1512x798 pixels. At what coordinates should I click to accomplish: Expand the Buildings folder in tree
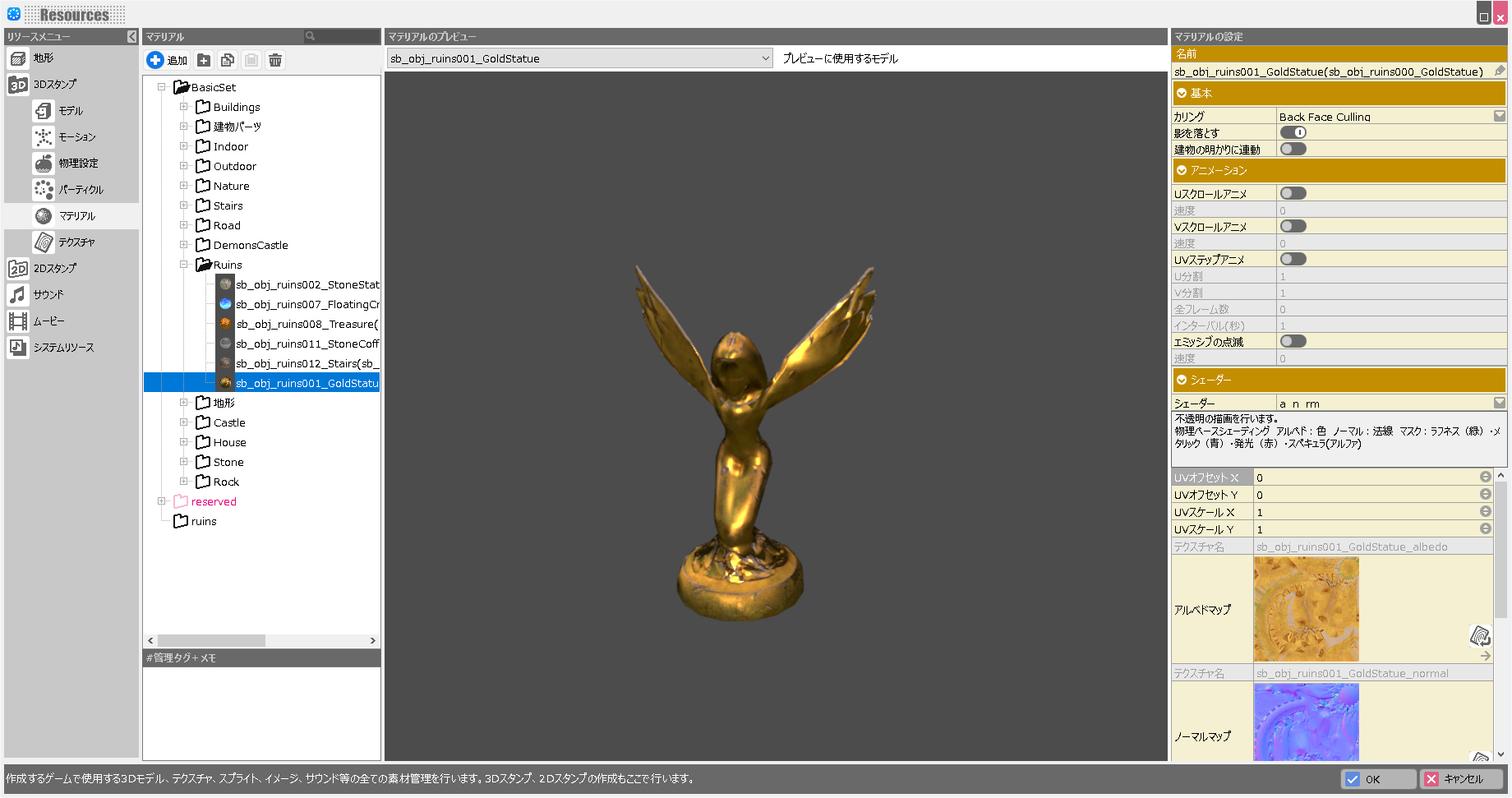tap(184, 107)
